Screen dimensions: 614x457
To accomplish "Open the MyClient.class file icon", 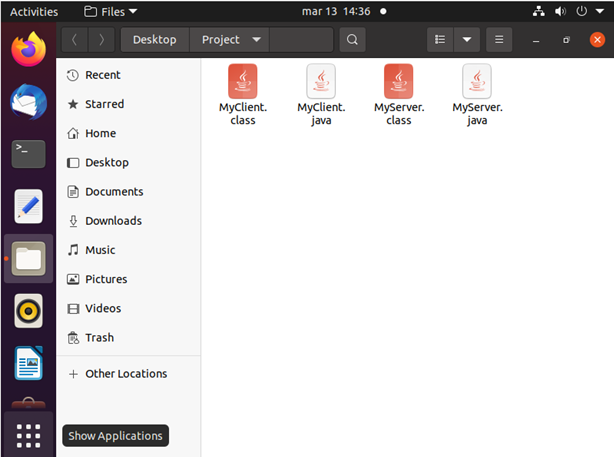I will tap(242, 81).
